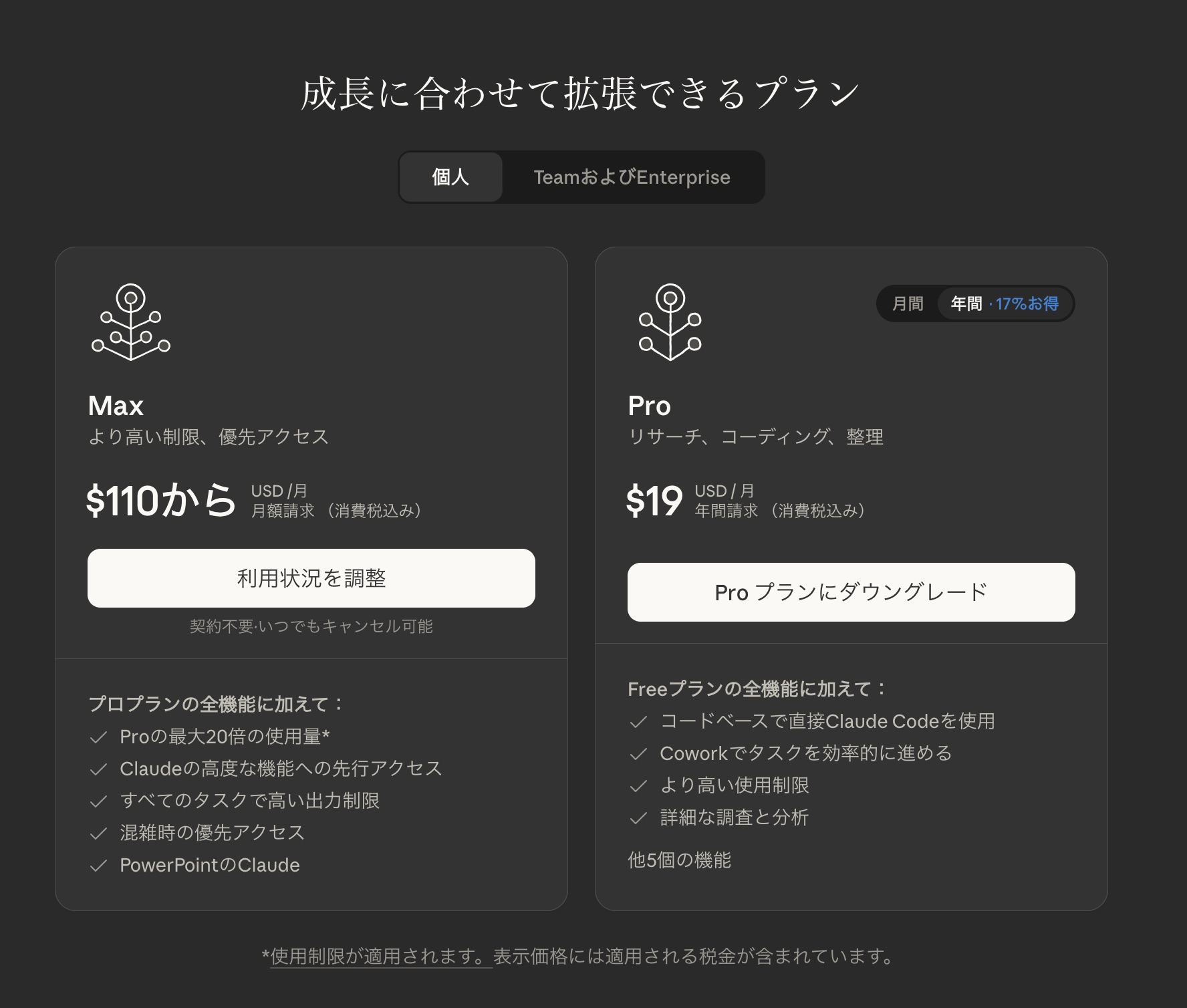Click text 混雑時の優先アクセス

click(x=213, y=833)
